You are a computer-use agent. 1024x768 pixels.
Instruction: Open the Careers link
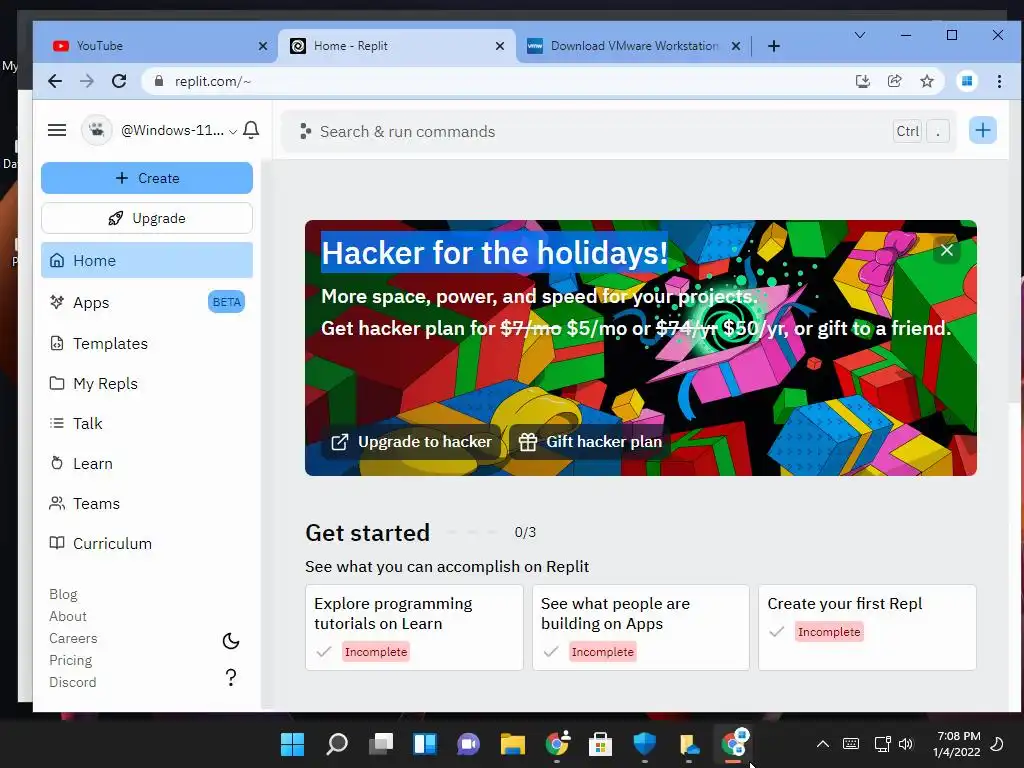coord(73,638)
